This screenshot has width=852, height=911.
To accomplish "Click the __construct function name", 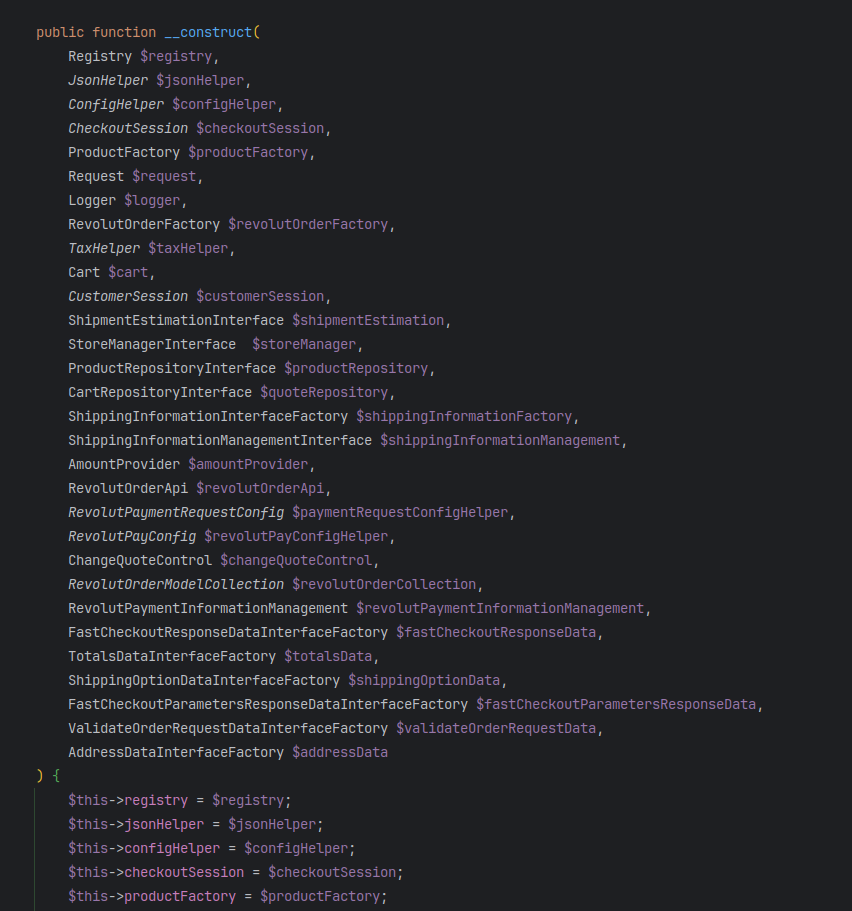I will [x=209, y=32].
